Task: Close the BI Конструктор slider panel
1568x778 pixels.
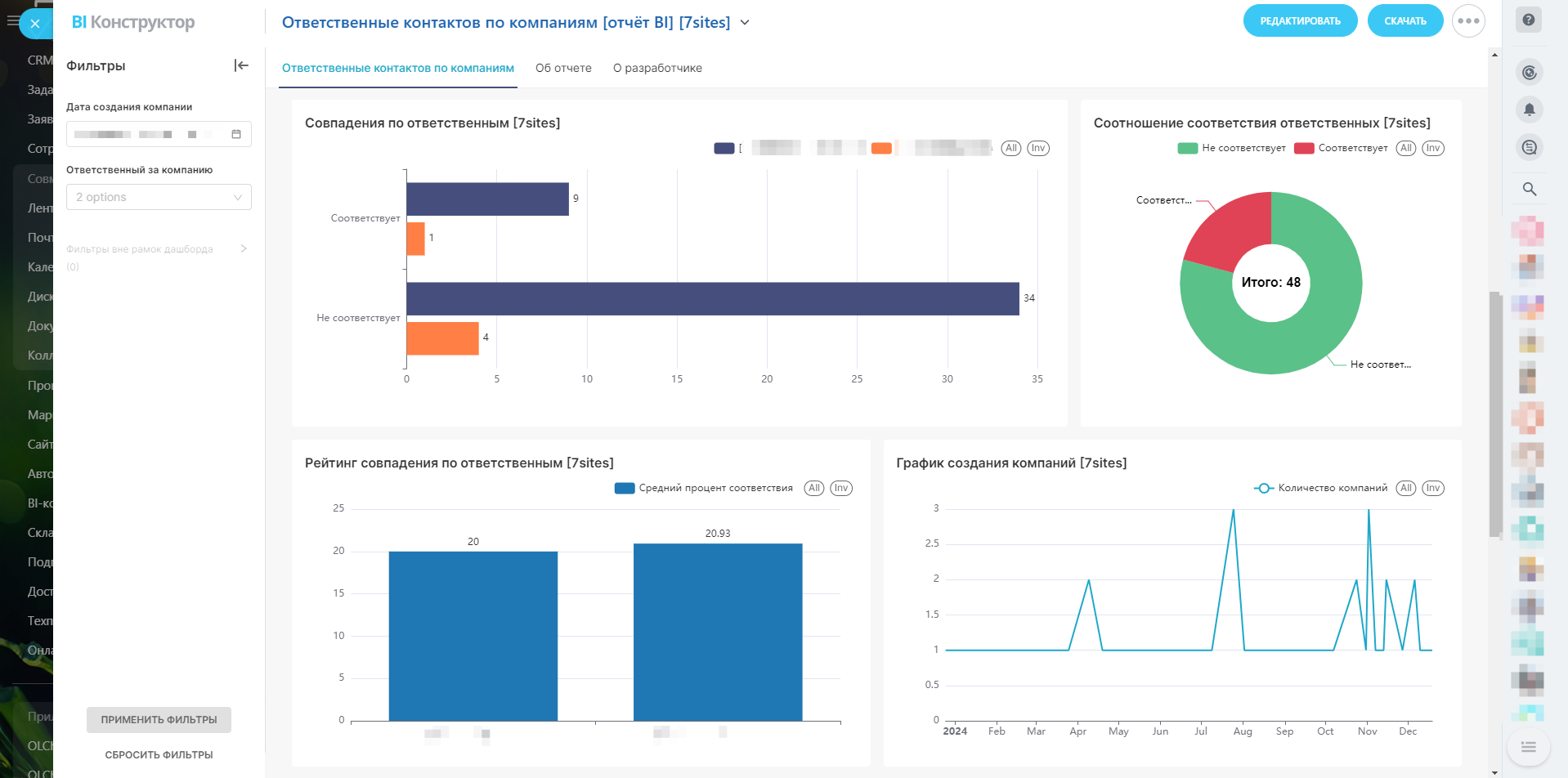Action: (x=35, y=24)
